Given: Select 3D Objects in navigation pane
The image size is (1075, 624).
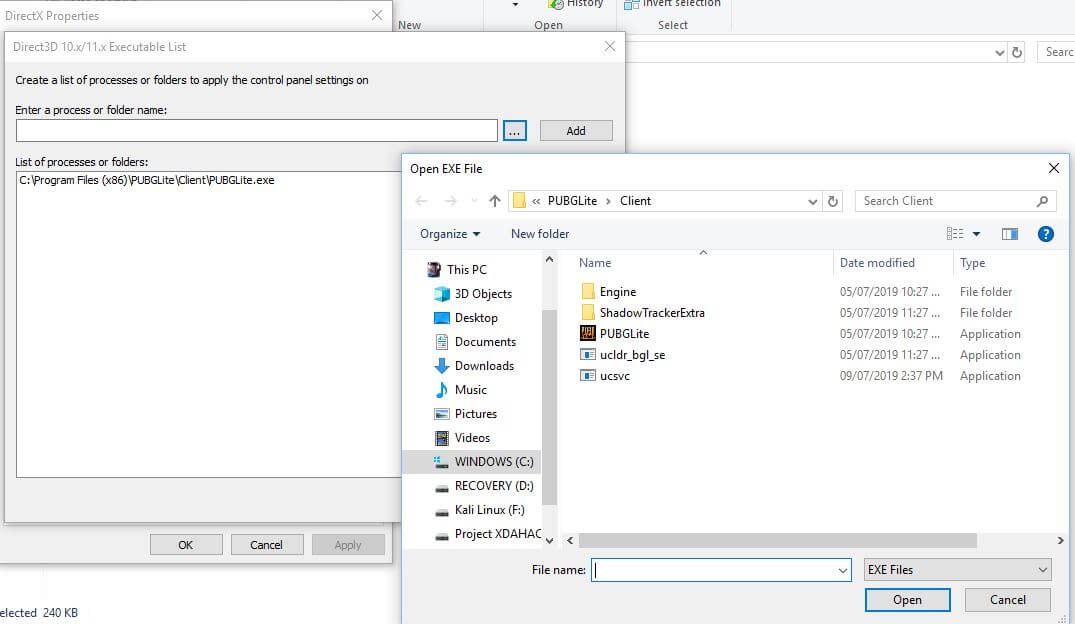Looking at the screenshot, I should 483,293.
